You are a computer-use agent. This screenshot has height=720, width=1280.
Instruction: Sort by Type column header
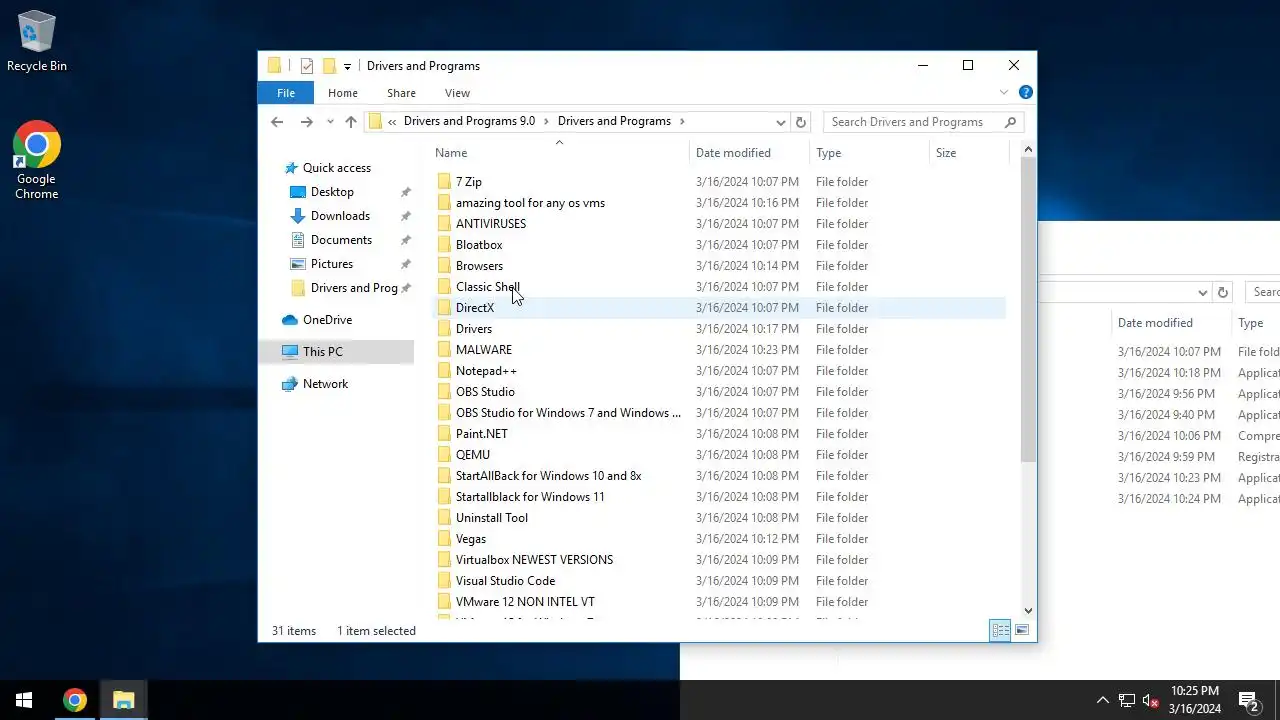coord(869,153)
